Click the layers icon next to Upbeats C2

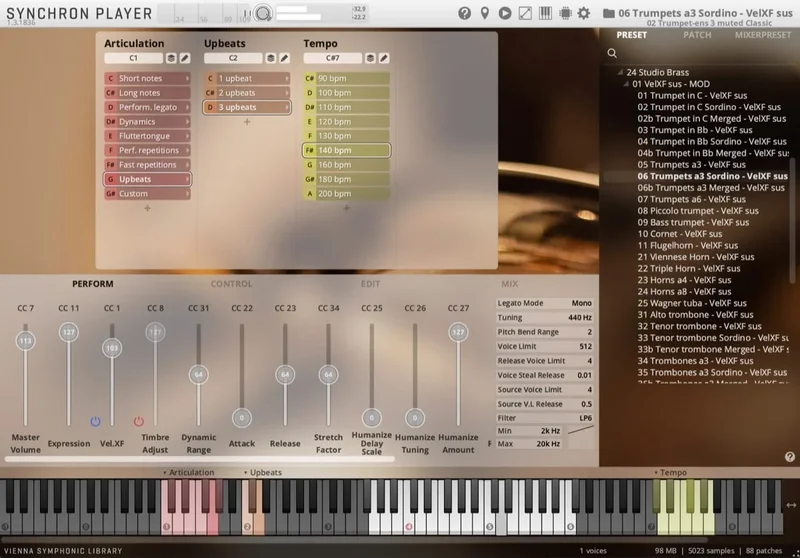pos(271,58)
